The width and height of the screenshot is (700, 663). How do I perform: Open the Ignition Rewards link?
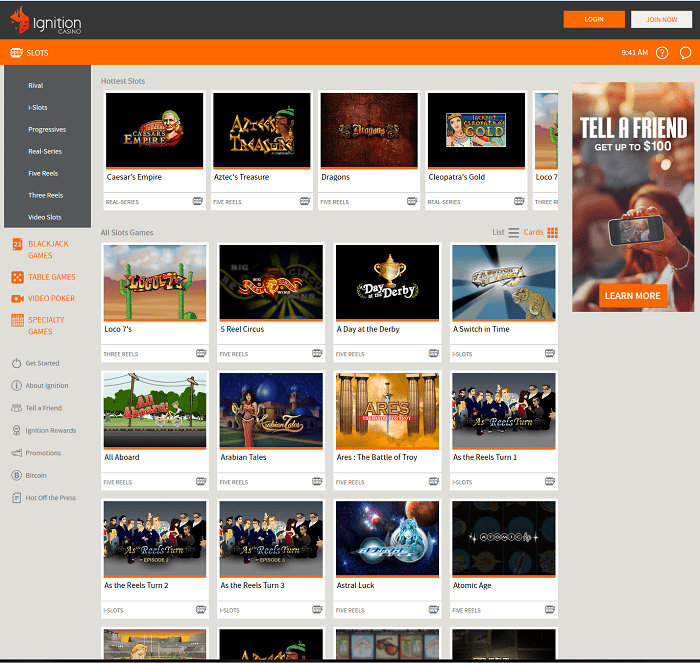50,430
